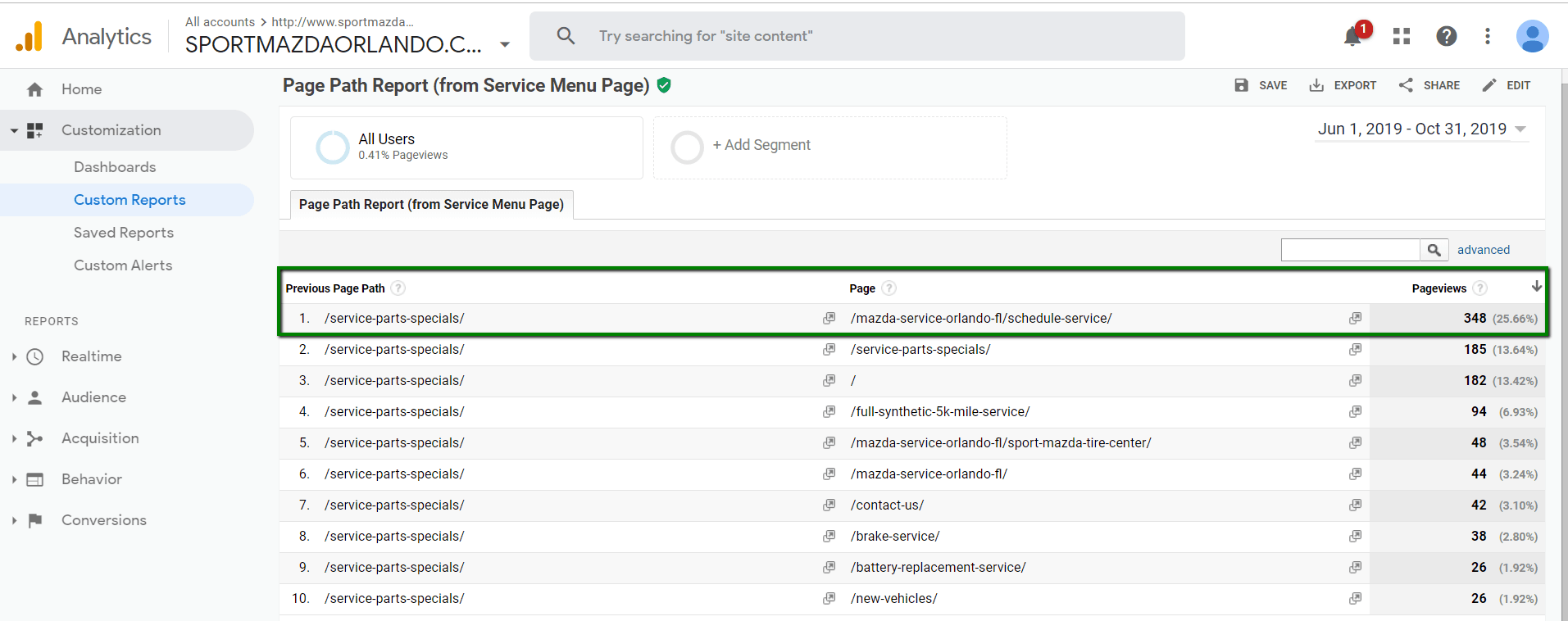Click help icon next to Previous Page Path
The image size is (1568, 621).
tap(398, 288)
